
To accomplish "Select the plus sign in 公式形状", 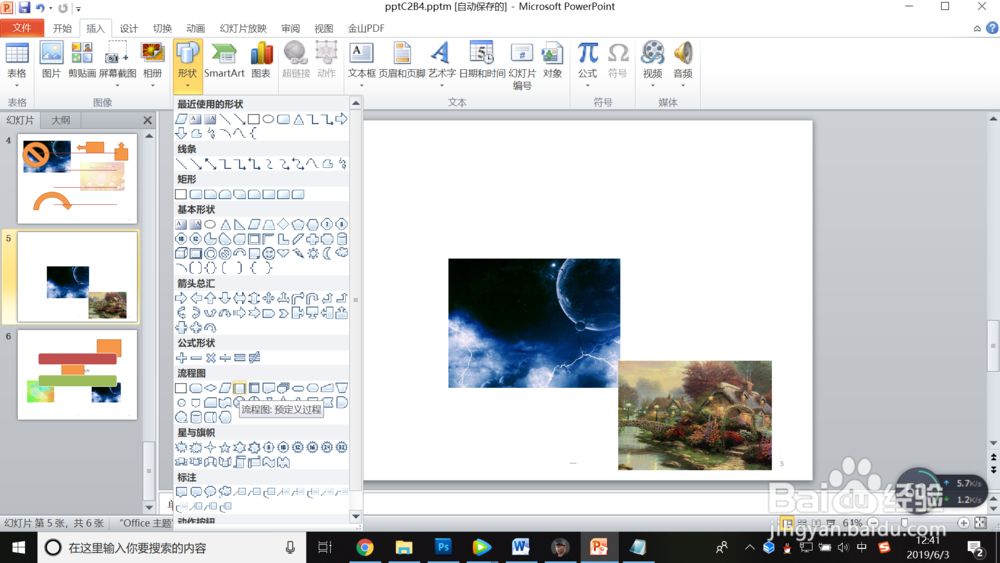I will click(182, 358).
